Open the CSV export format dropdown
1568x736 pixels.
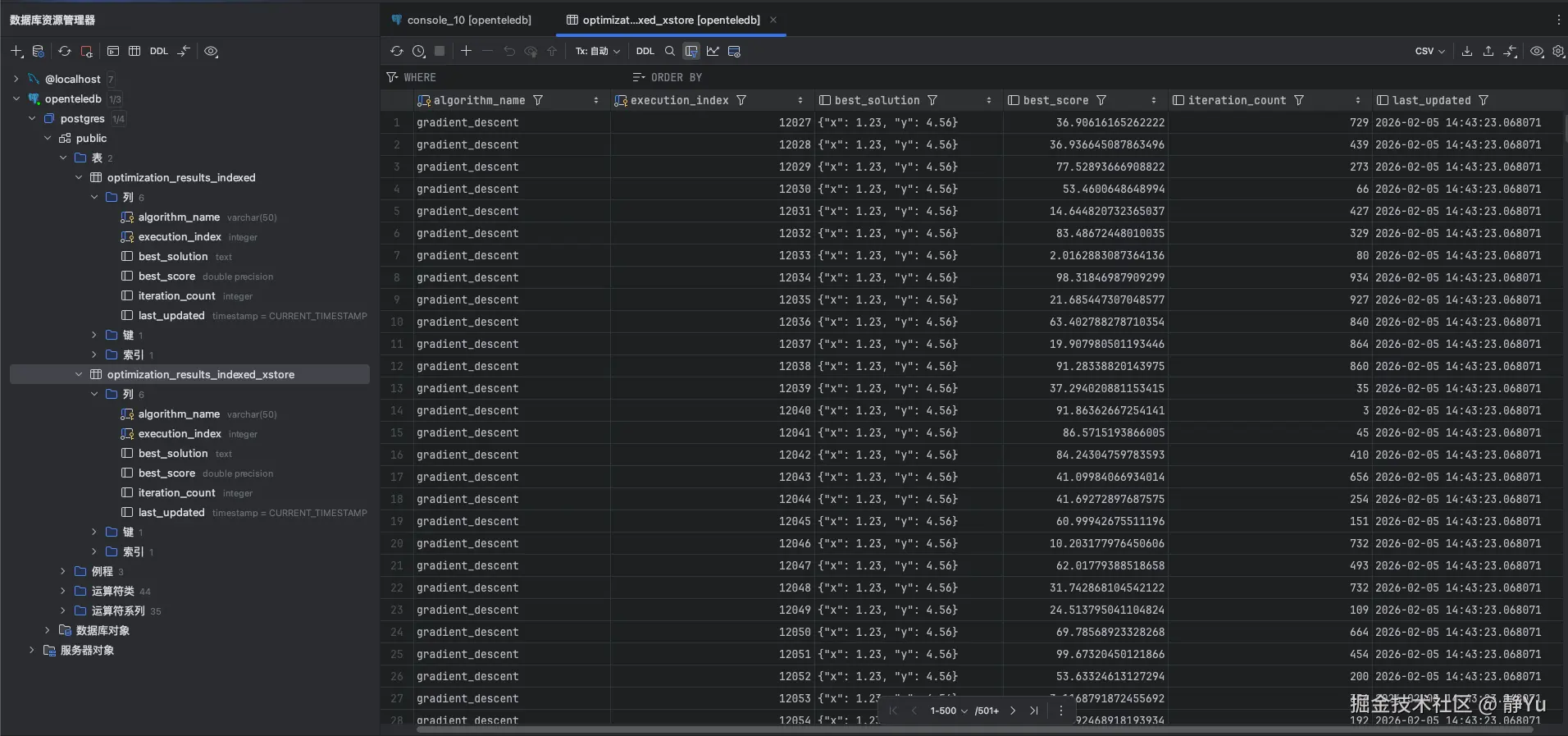(1429, 51)
